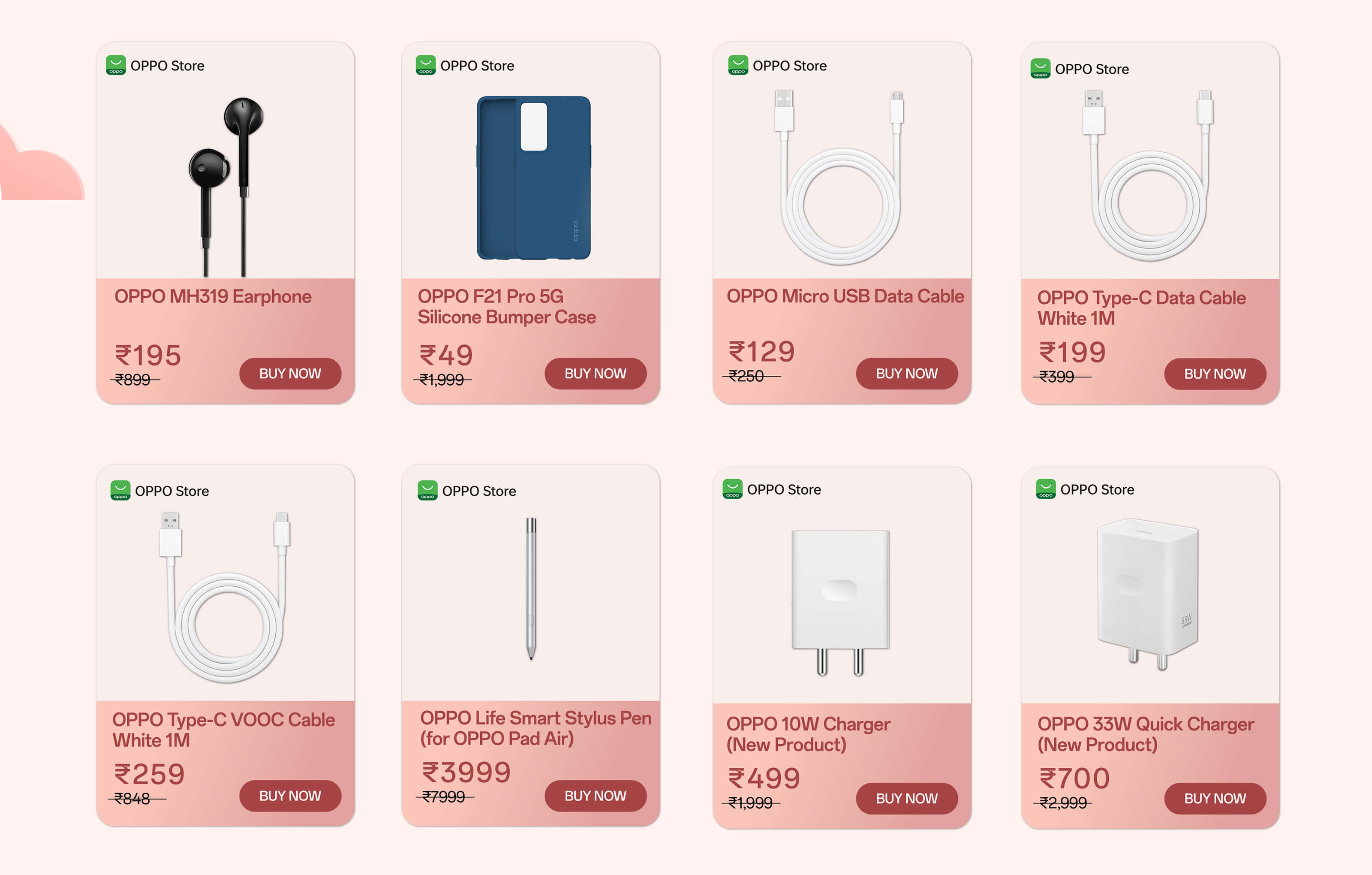Viewport: 1372px width, 875px height.
Task: Buy the OPPO MH319 Earphone now
Action: 290,373
